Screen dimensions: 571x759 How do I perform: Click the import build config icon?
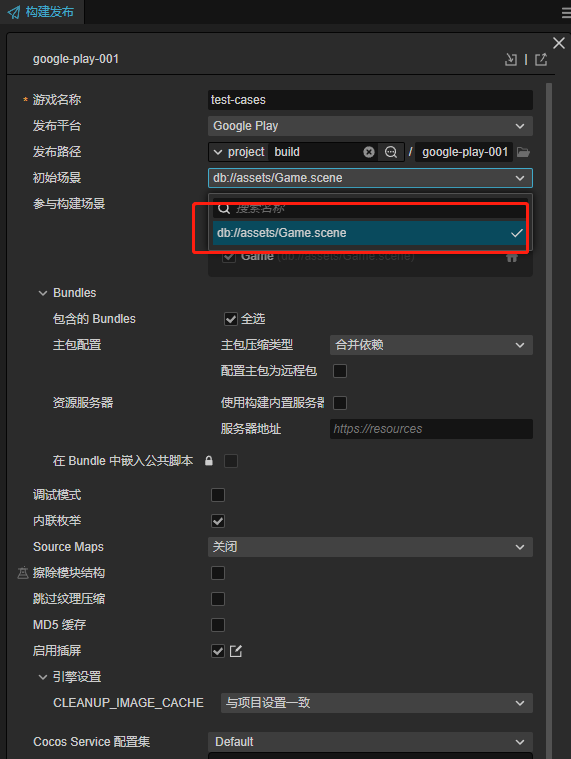[511, 60]
